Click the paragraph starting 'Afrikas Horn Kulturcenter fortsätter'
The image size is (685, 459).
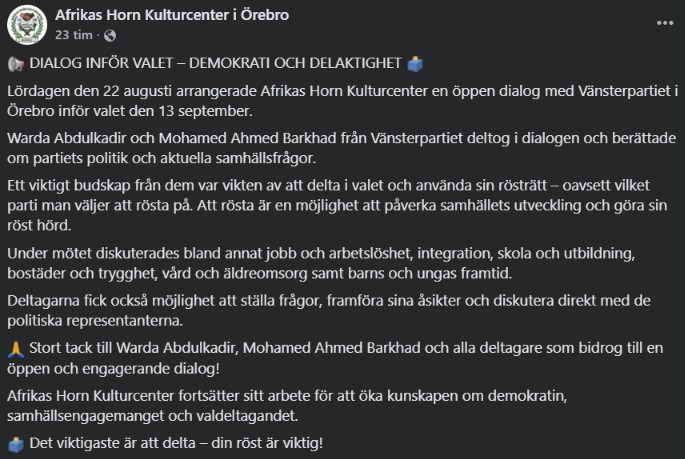coord(287,406)
